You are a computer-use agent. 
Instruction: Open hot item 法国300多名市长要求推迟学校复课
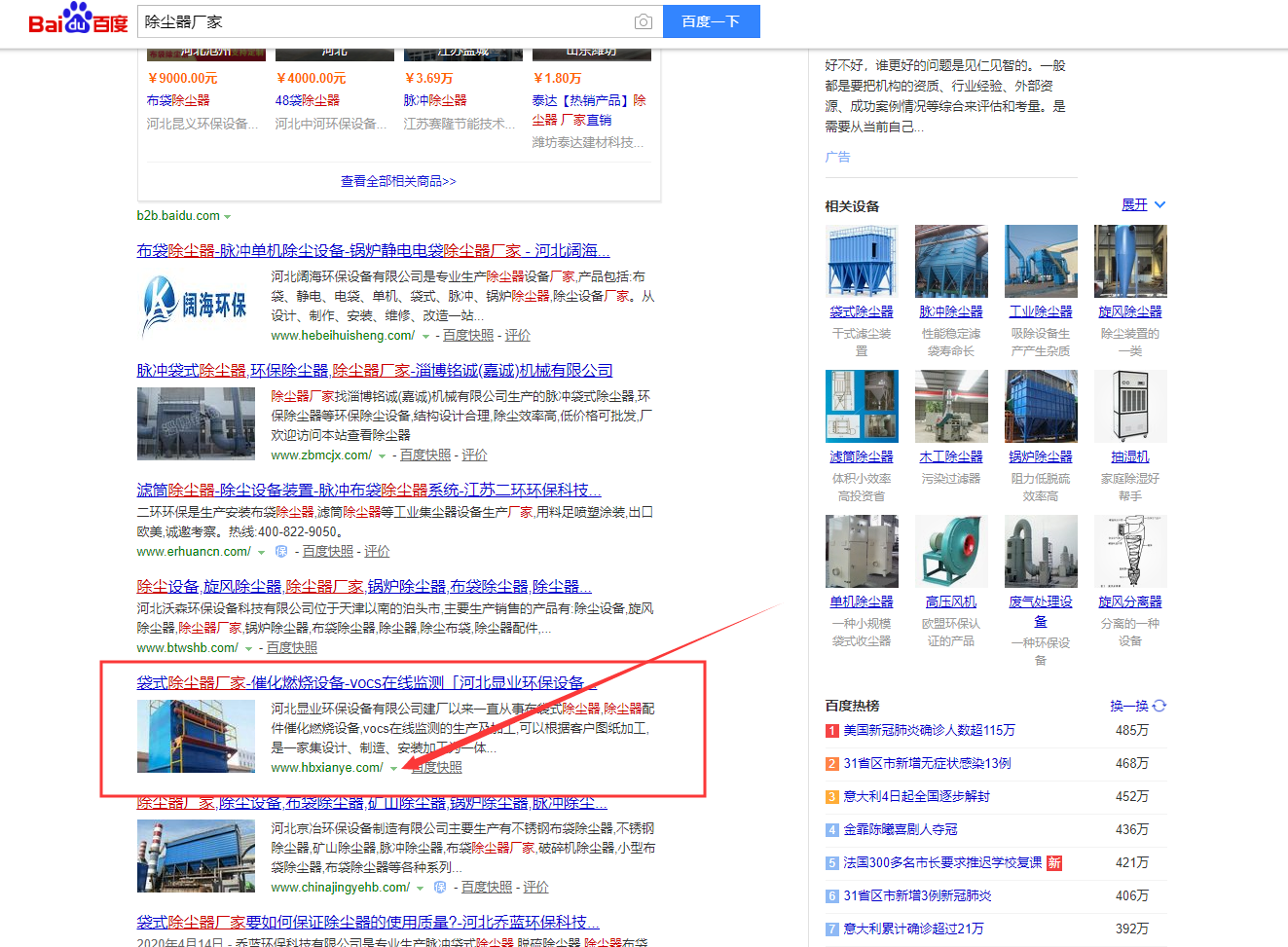[x=942, y=862]
